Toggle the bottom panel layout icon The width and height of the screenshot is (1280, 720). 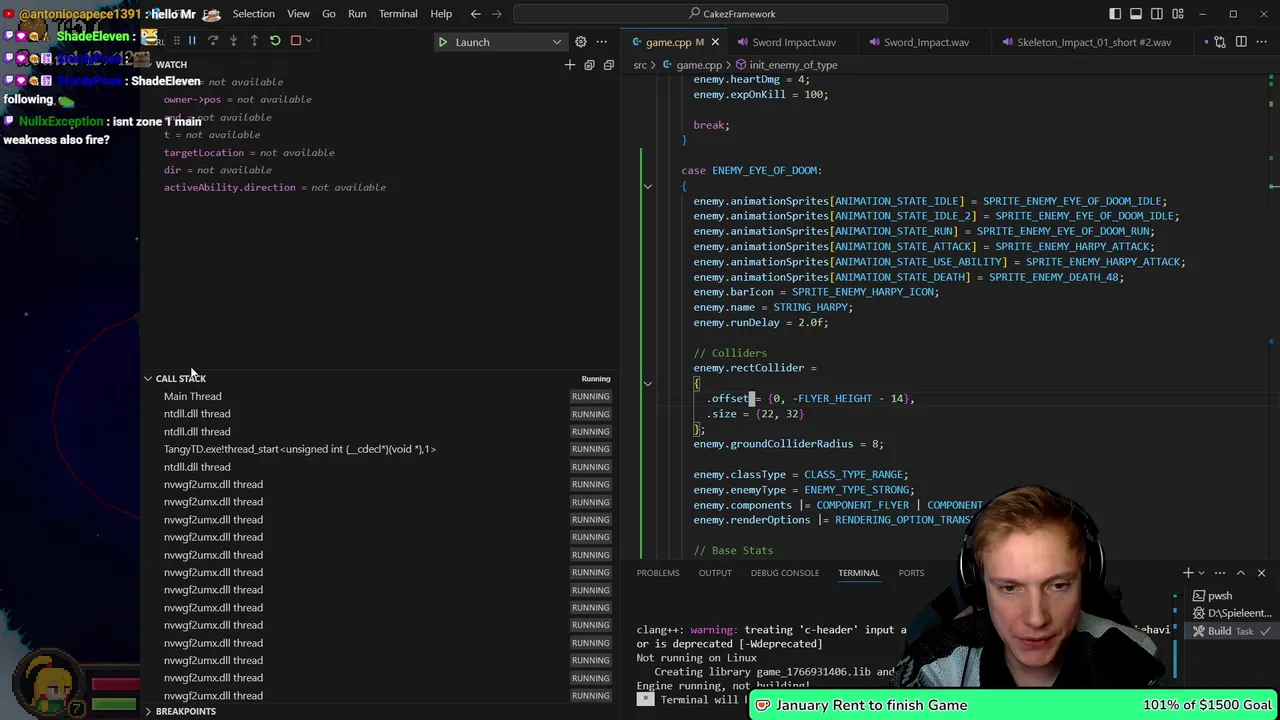(1136, 14)
